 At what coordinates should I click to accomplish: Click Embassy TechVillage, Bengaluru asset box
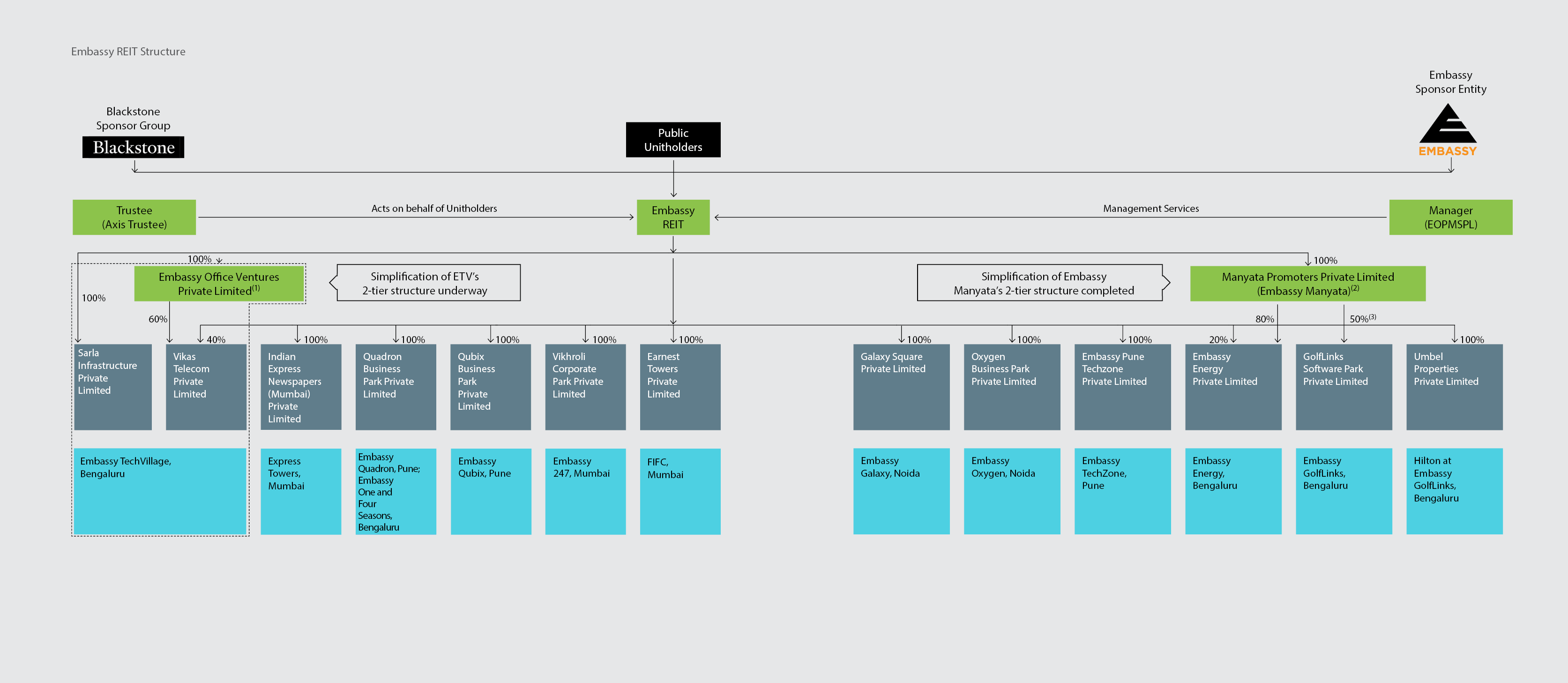160,492
